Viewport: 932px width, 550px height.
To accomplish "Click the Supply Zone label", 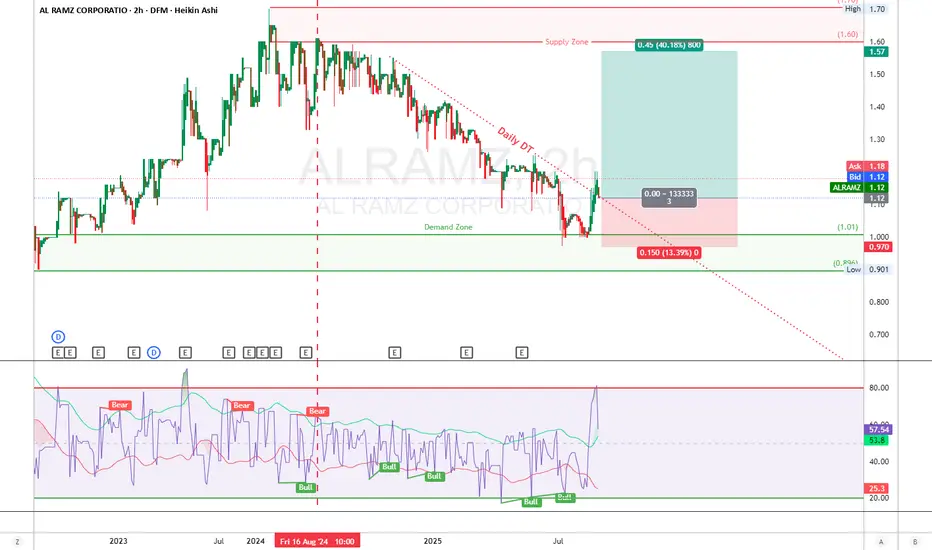I will [566, 42].
